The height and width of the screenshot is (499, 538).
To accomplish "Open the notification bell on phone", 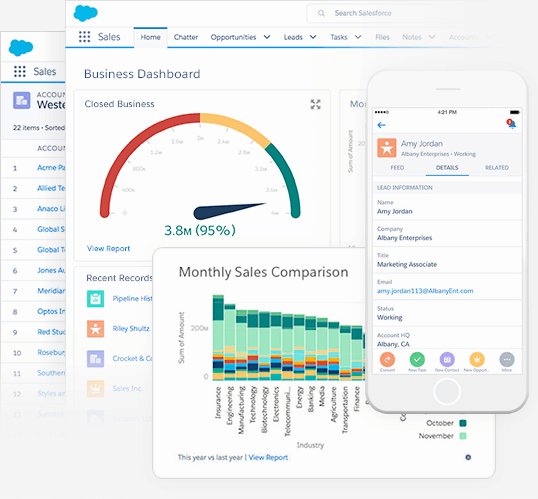I will point(511,124).
